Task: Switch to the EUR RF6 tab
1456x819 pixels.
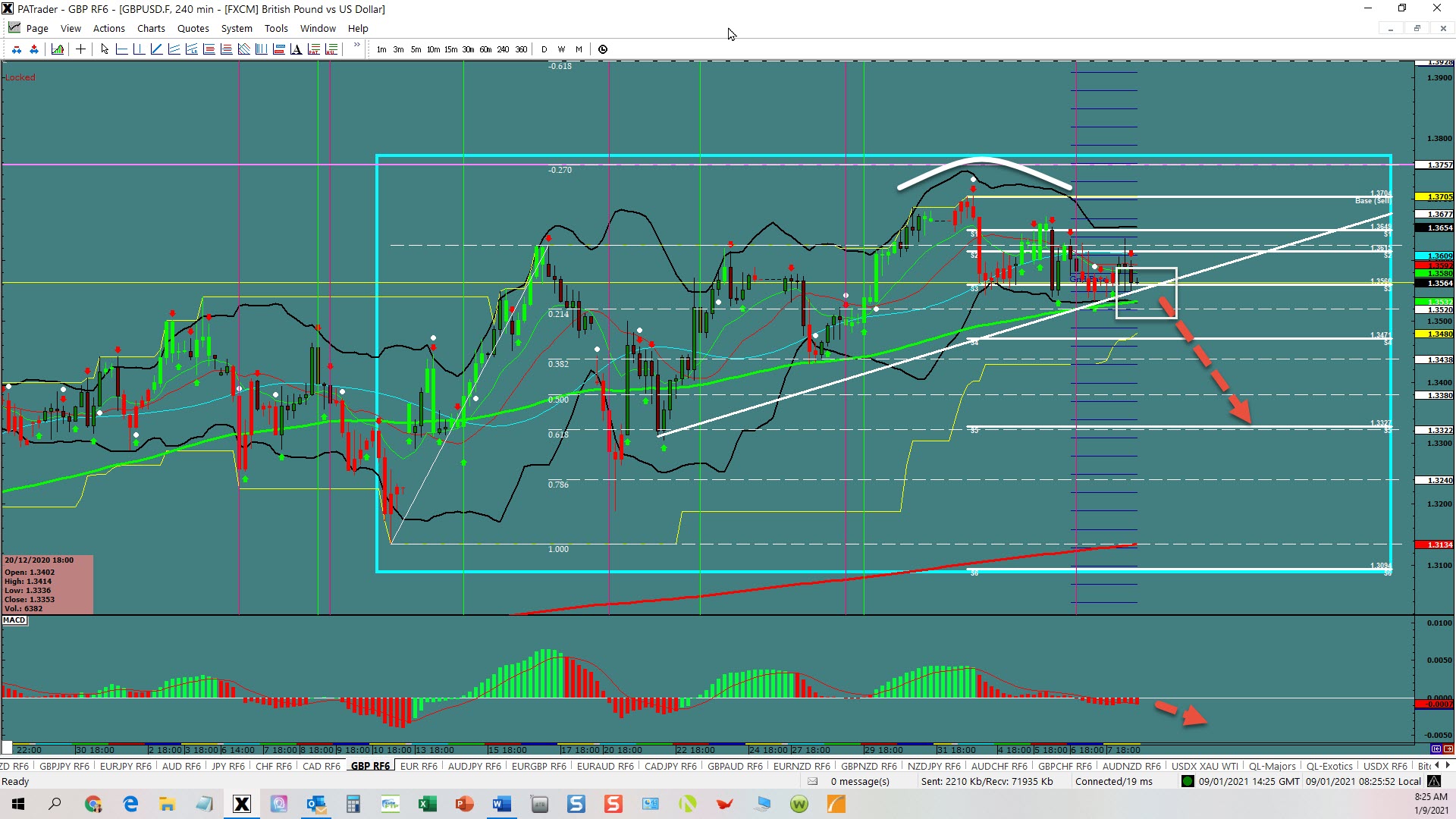Action: pyautogui.click(x=419, y=766)
